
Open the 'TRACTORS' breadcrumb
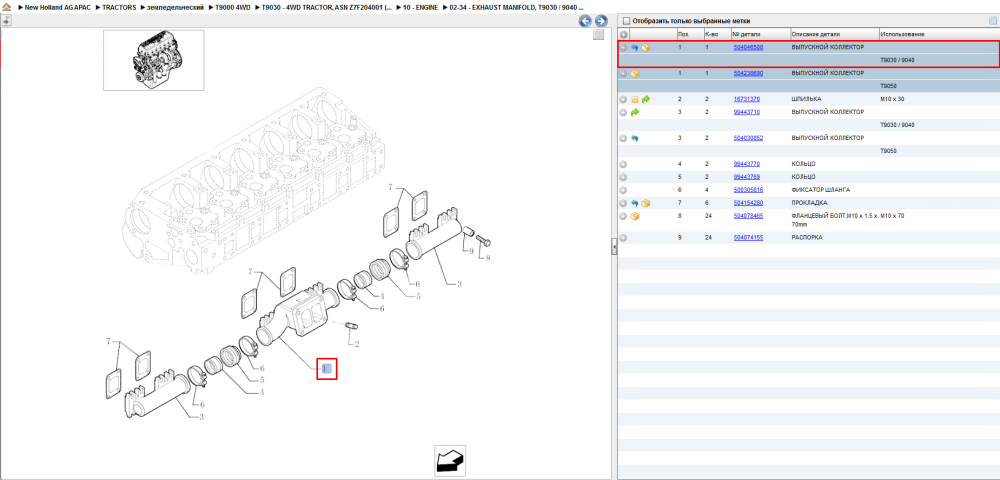coord(119,7)
